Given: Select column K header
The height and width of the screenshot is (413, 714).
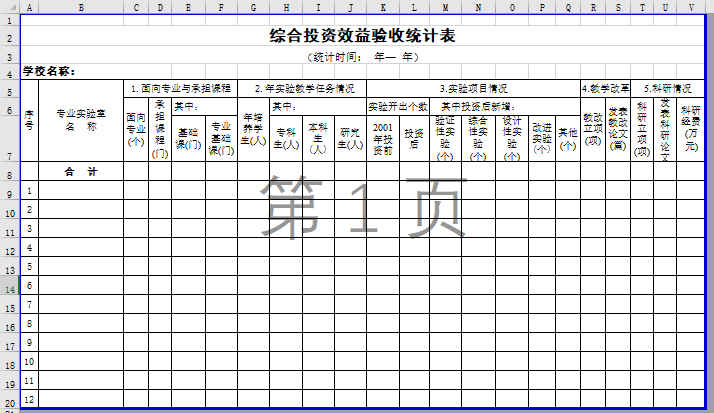Looking at the screenshot, I should click(383, 7).
